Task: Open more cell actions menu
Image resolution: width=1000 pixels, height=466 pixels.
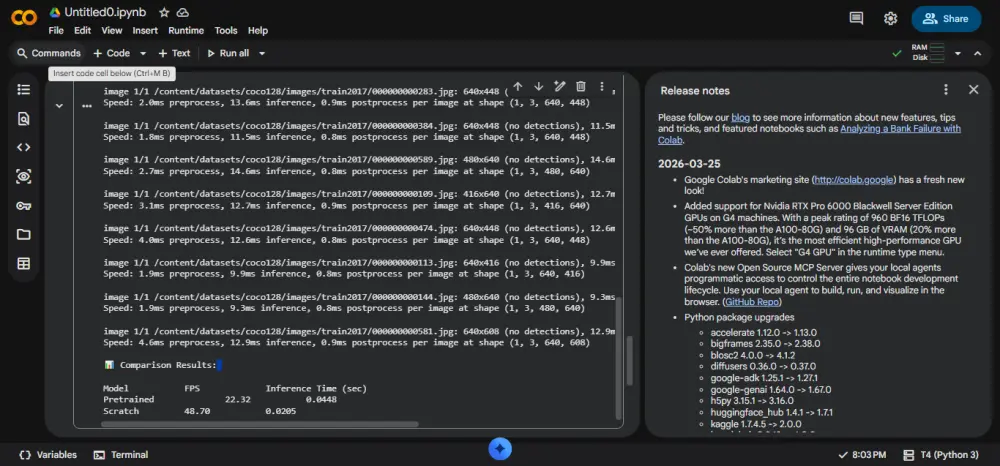Action: (x=601, y=86)
